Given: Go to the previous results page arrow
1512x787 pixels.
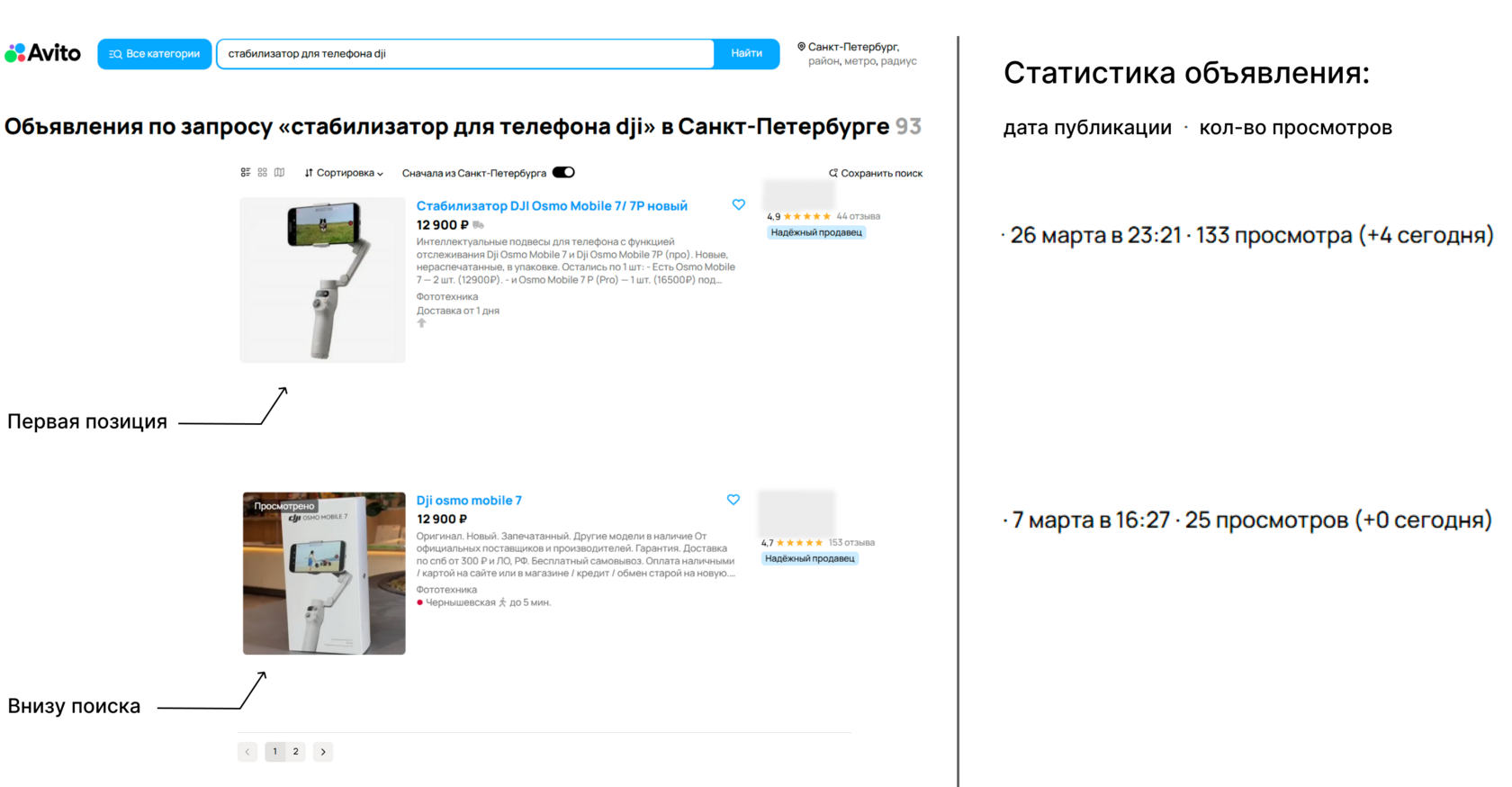Looking at the screenshot, I should (247, 752).
